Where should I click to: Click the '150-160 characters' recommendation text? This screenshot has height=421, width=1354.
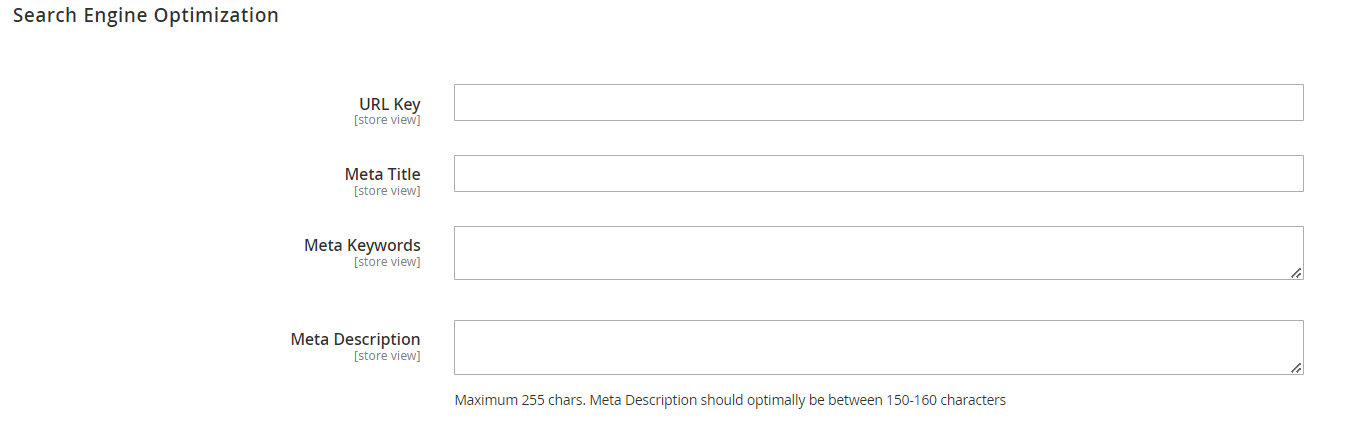coord(945,400)
